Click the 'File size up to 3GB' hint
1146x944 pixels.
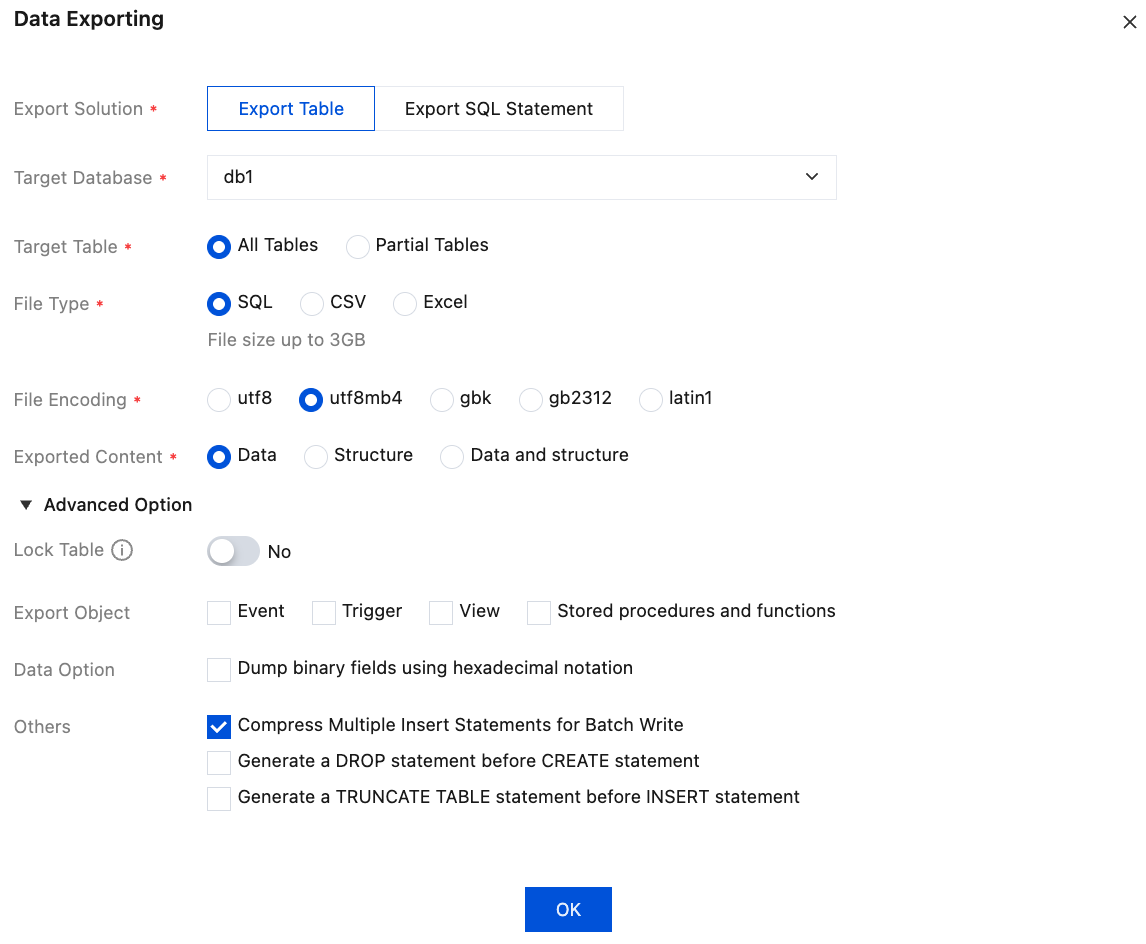coord(286,340)
